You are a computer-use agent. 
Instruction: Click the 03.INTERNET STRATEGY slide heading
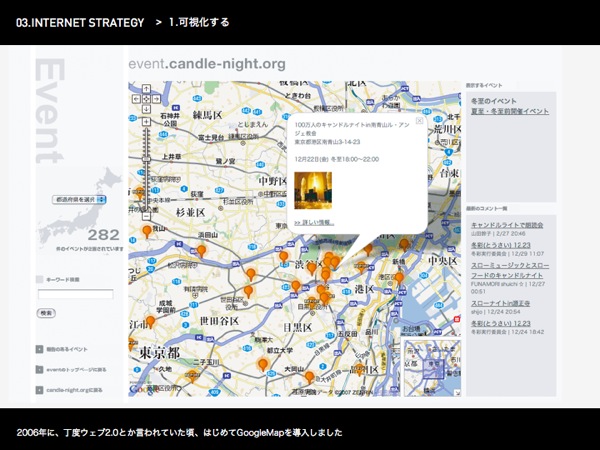tap(80, 23)
